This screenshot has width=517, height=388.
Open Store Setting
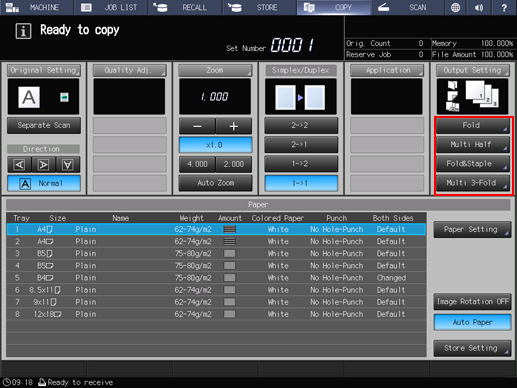pyautogui.click(x=472, y=348)
